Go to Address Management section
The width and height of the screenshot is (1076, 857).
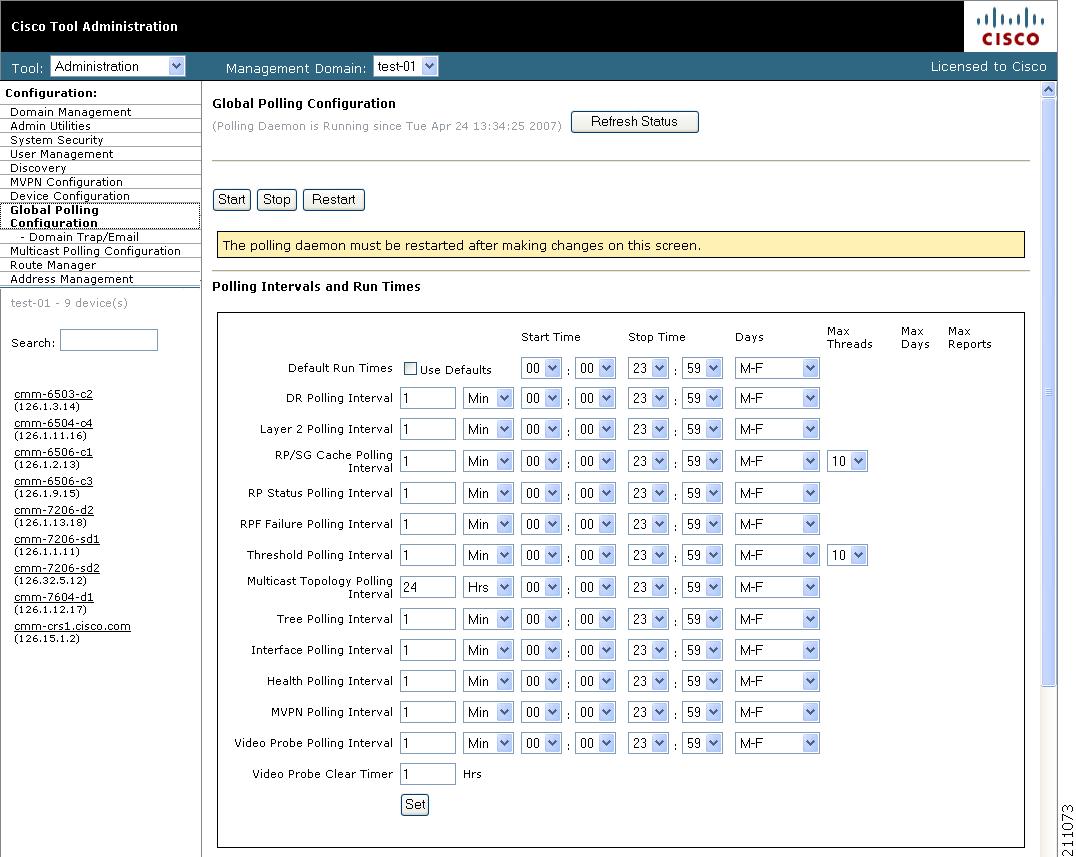(x=71, y=279)
